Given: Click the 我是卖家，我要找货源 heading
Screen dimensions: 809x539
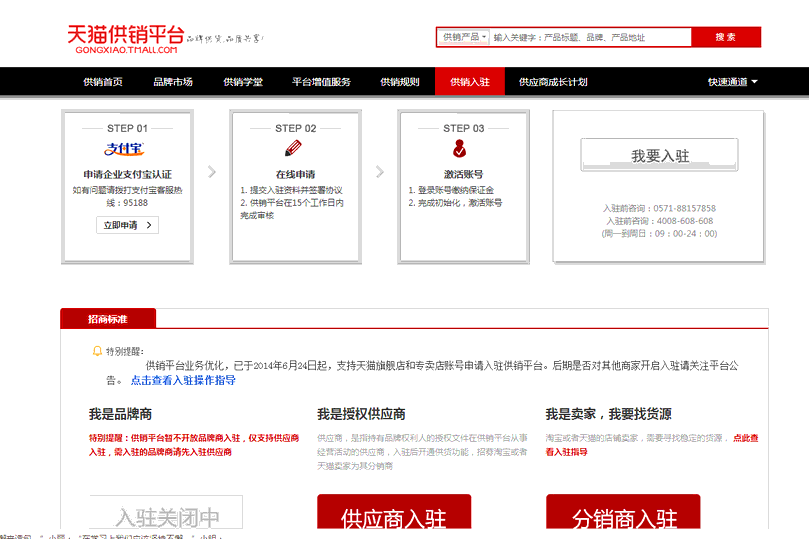Looking at the screenshot, I should point(608,414).
